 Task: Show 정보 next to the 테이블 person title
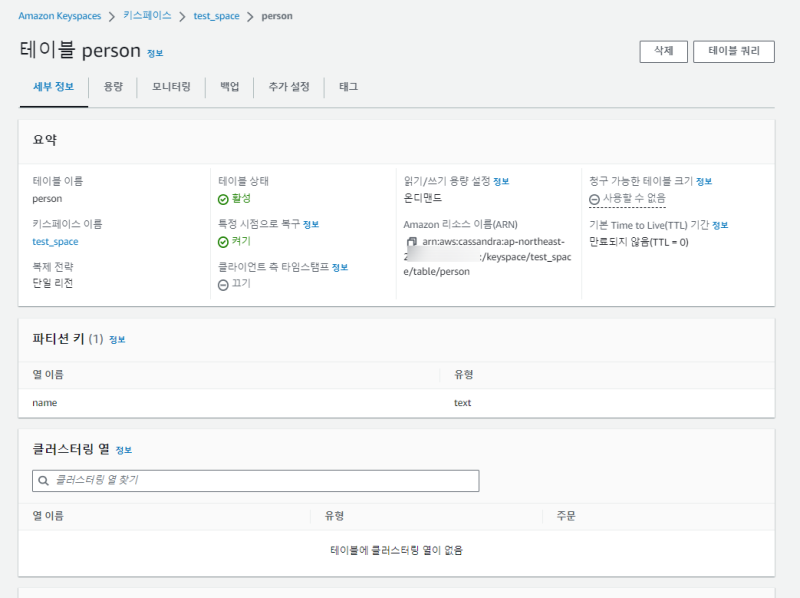155,53
